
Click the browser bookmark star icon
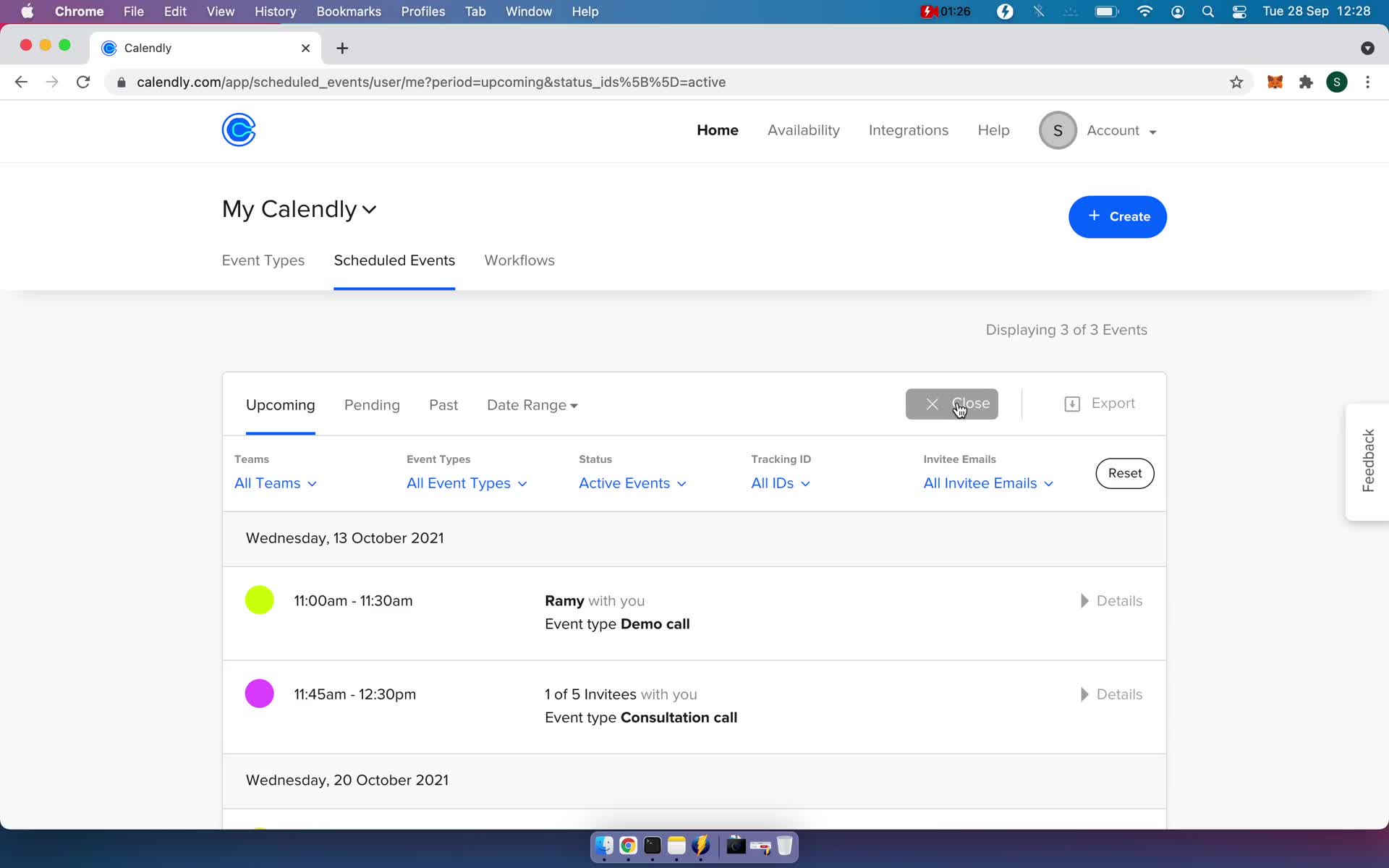(1236, 82)
